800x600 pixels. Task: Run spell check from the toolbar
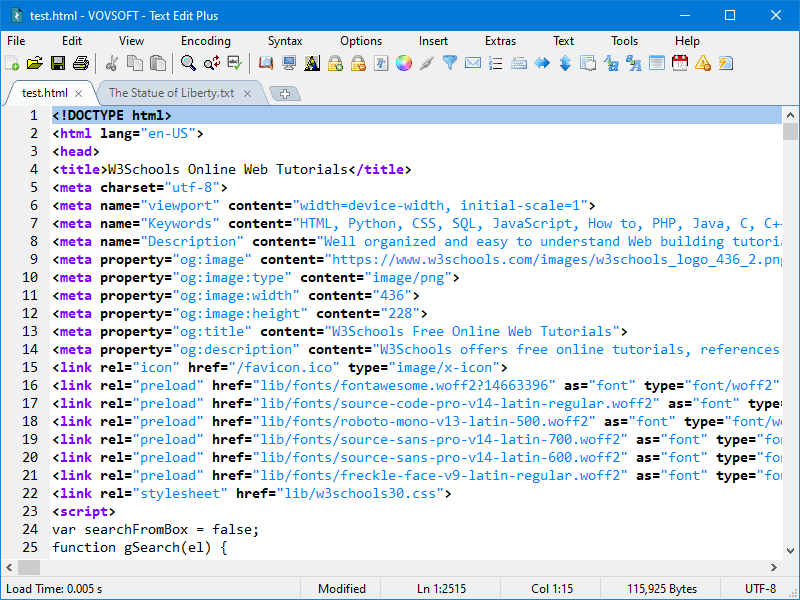[x=234, y=63]
